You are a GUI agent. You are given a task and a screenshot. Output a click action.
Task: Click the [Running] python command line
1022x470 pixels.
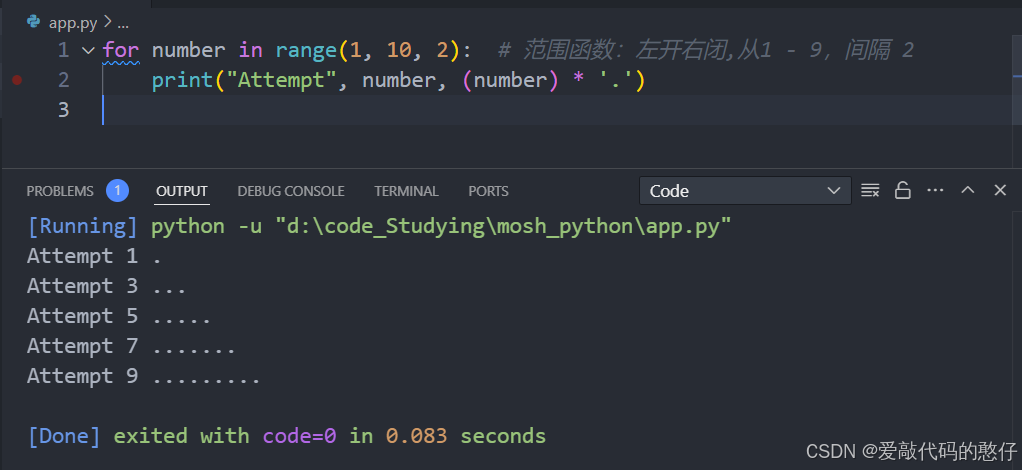(x=379, y=227)
